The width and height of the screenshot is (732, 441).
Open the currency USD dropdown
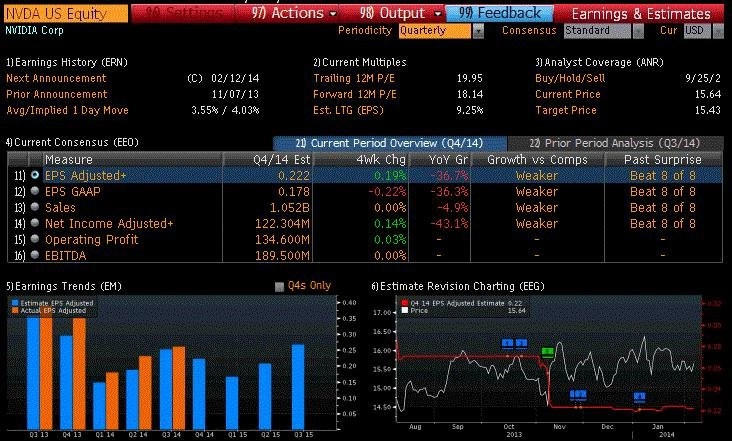coord(697,31)
